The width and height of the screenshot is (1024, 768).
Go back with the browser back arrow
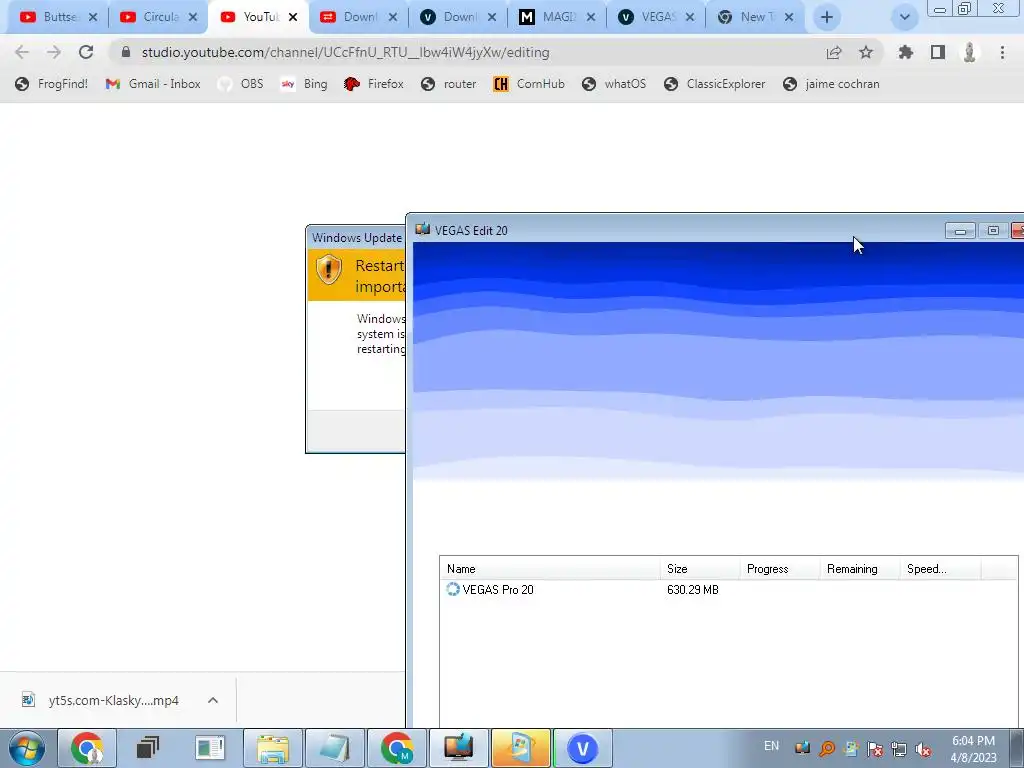pyautogui.click(x=22, y=52)
